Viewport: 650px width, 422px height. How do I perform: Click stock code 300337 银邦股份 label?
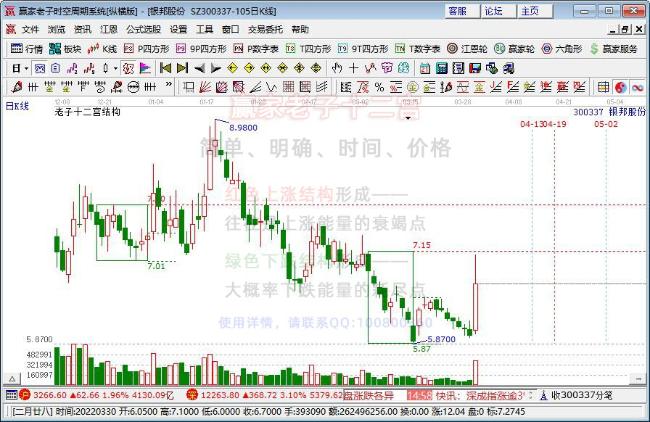point(609,112)
